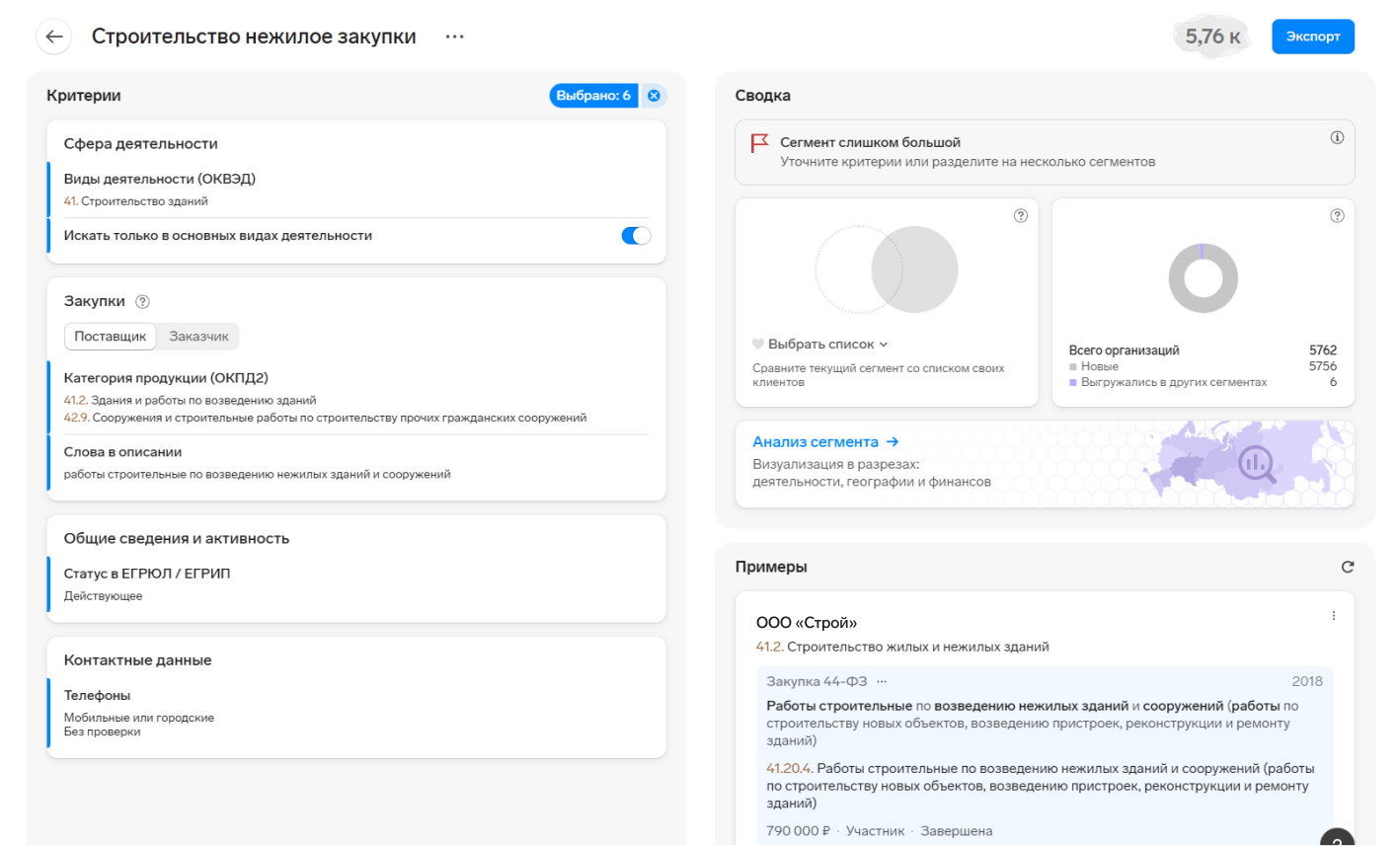Screen dimensions: 1400x846
Task: Click the ООО «Строй» company name
Action: tap(807, 623)
